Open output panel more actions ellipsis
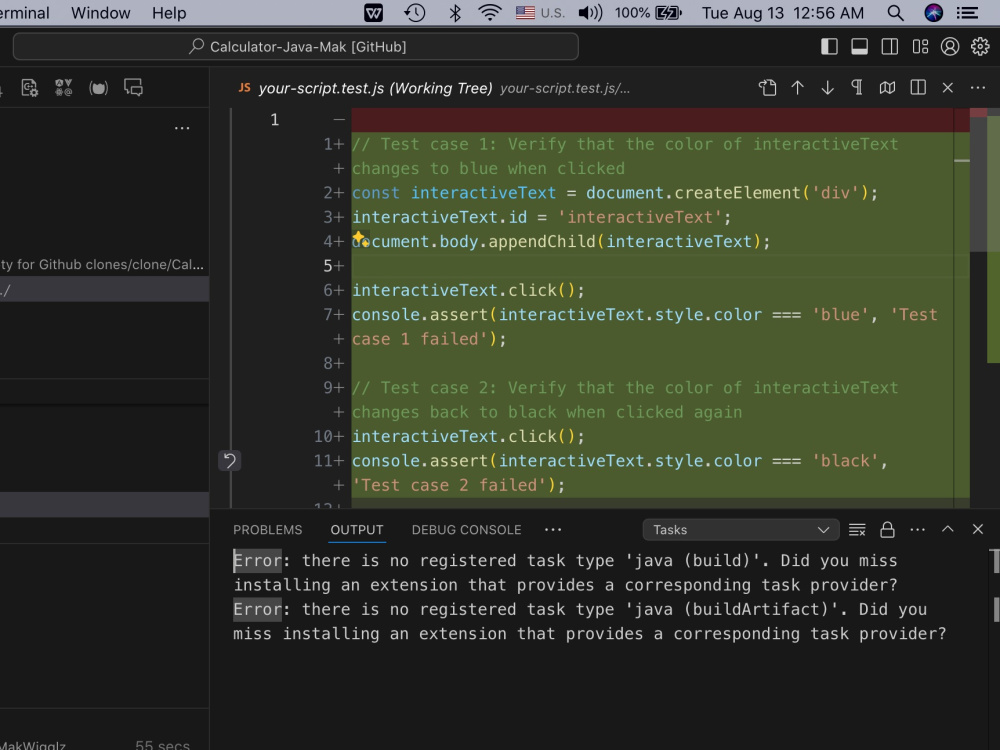Image resolution: width=1000 pixels, height=750 pixels. point(918,529)
